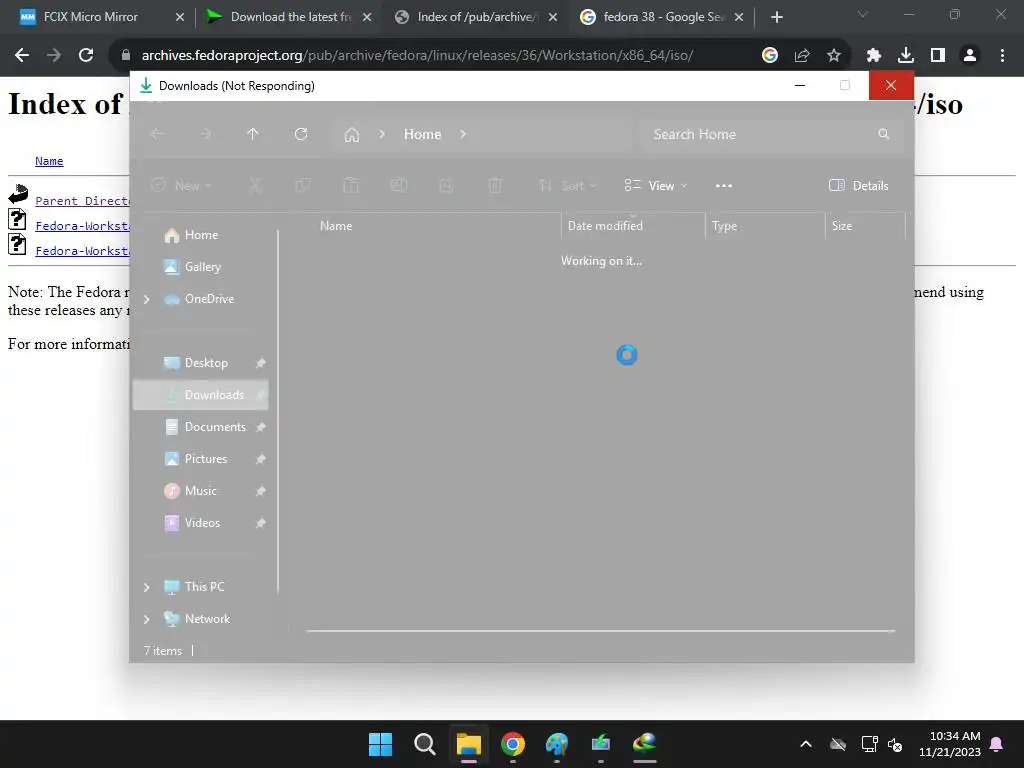The width and height of the screenshot is (1024, 768).
Task: Sort by Date modified column header
Action: tap(633, 226)
